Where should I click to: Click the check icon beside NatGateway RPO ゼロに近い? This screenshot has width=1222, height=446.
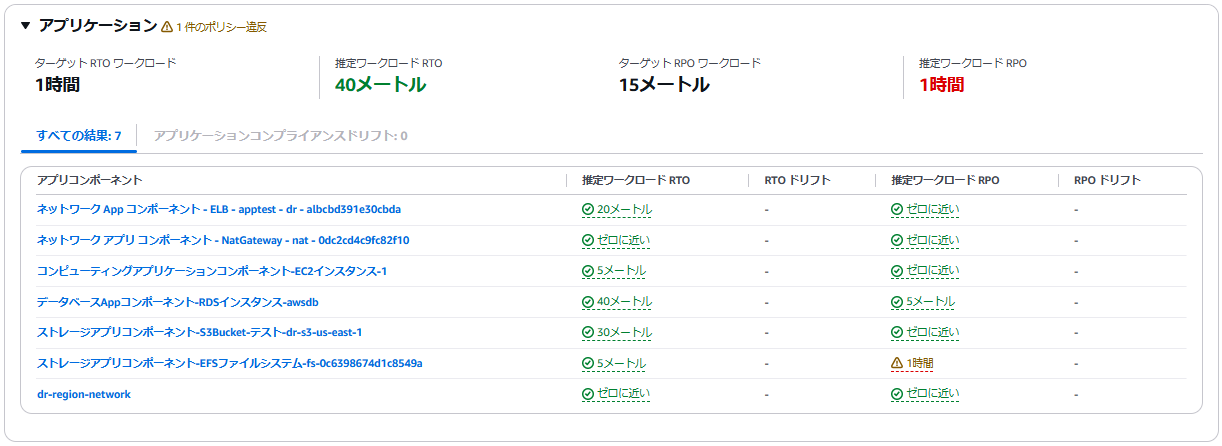897,240
